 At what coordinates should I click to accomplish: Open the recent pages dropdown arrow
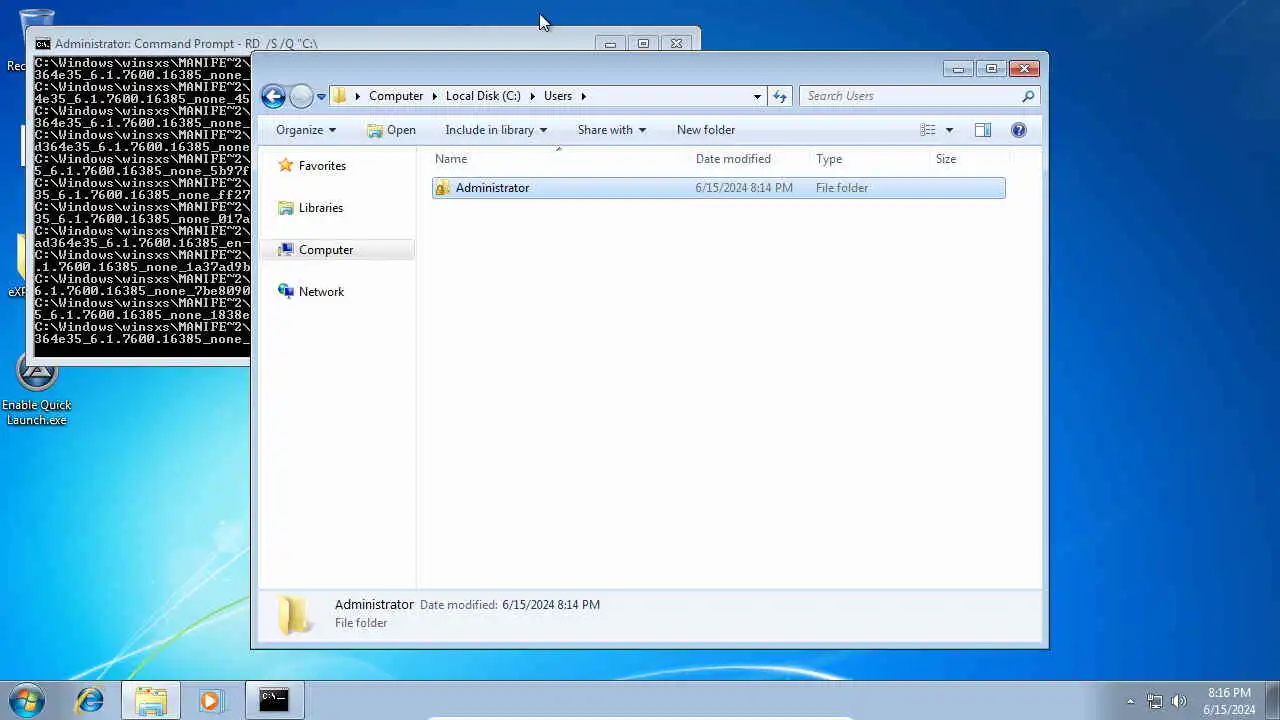click(321, 97)
